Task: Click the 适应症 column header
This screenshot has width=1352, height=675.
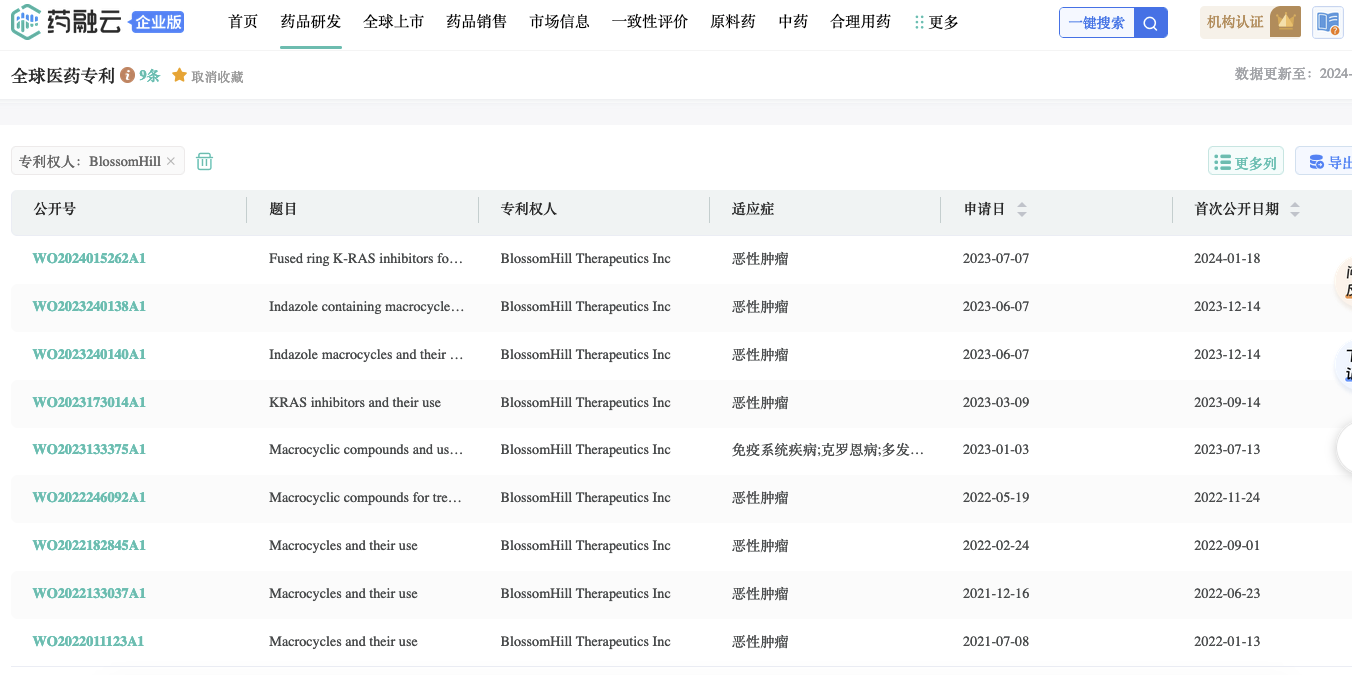Action: point(753,209)
